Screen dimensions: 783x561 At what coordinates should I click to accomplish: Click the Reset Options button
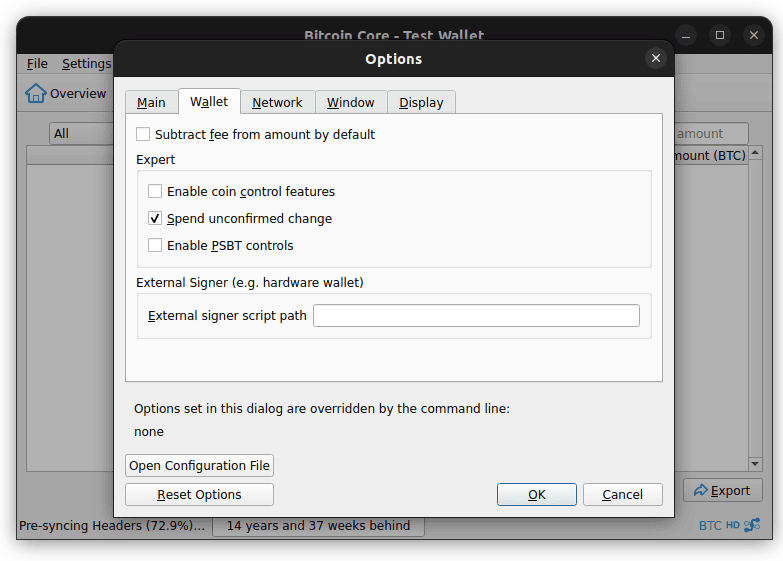coord(199,495)
